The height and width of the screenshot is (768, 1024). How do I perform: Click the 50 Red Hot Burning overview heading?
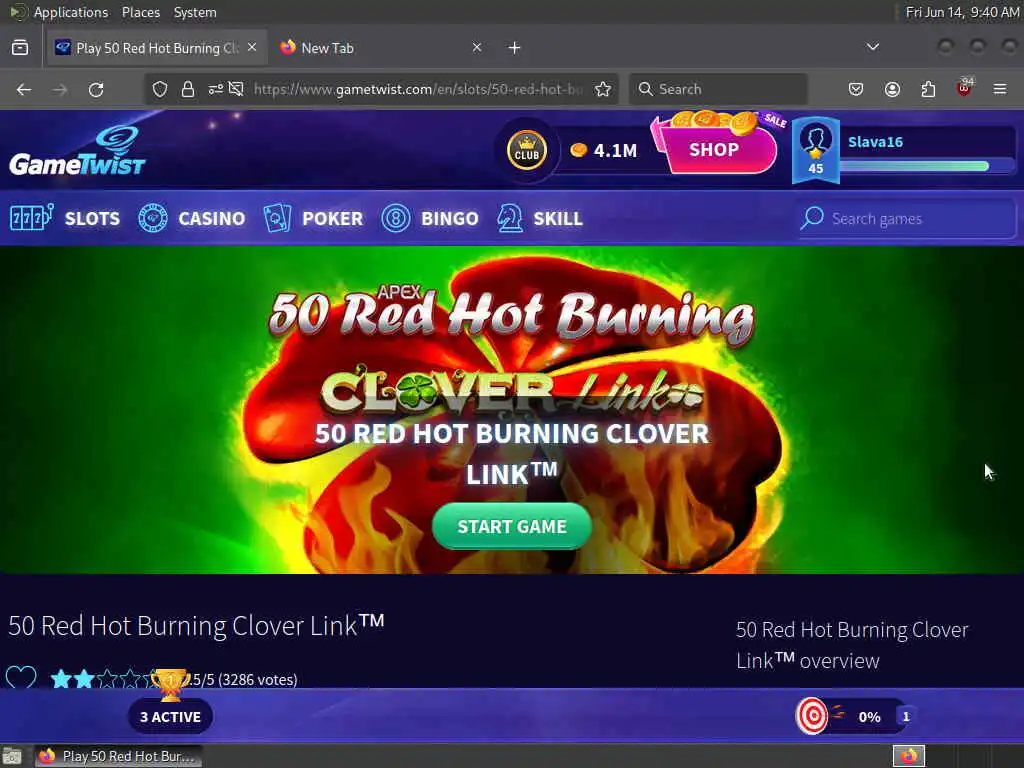(x=852, y=645)
